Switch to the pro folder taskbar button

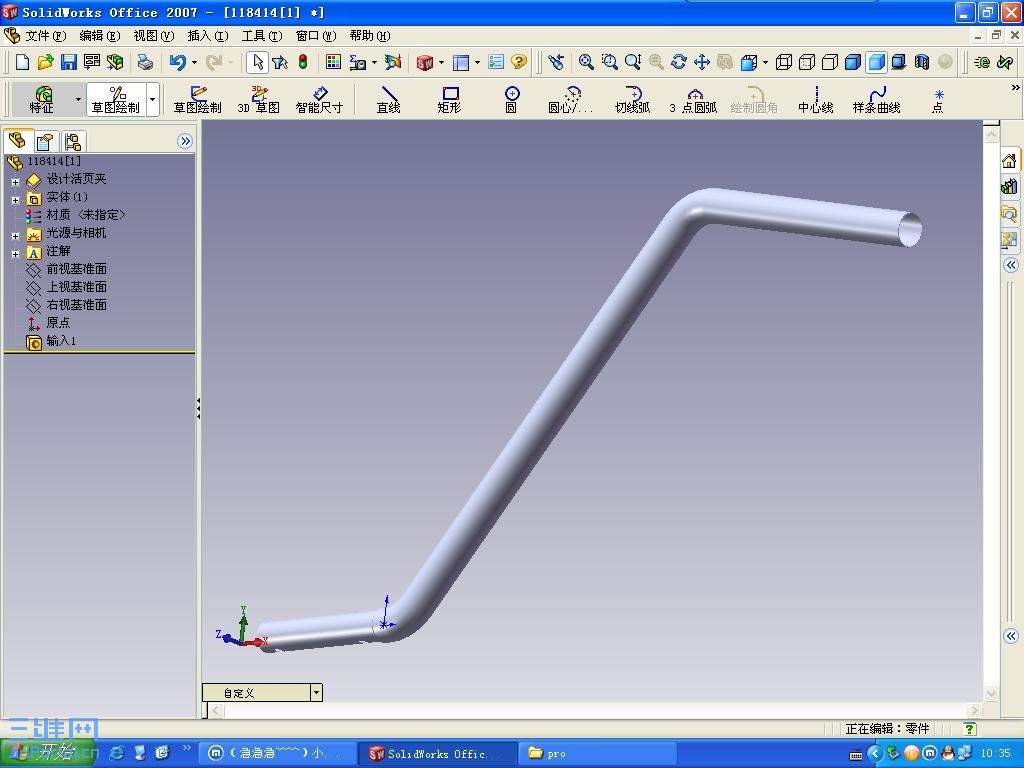pyautogui.click(x=598, y=753)
